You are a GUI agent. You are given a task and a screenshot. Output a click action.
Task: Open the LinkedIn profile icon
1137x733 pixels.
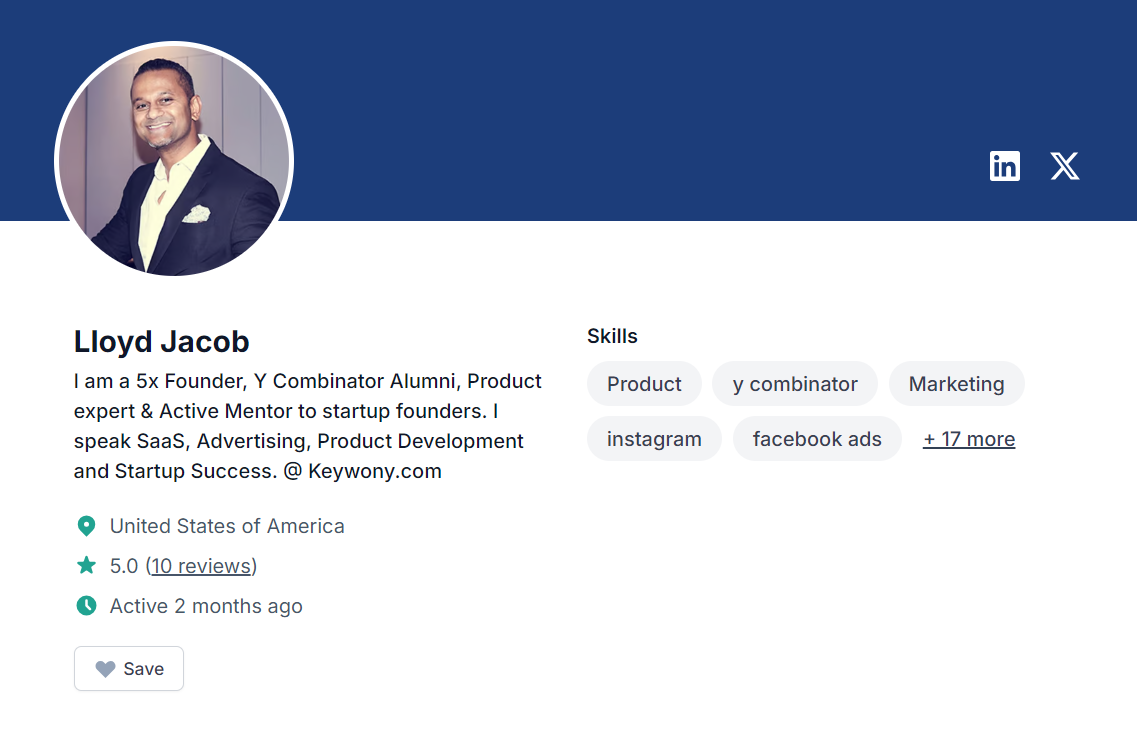tap(1004, 166)
